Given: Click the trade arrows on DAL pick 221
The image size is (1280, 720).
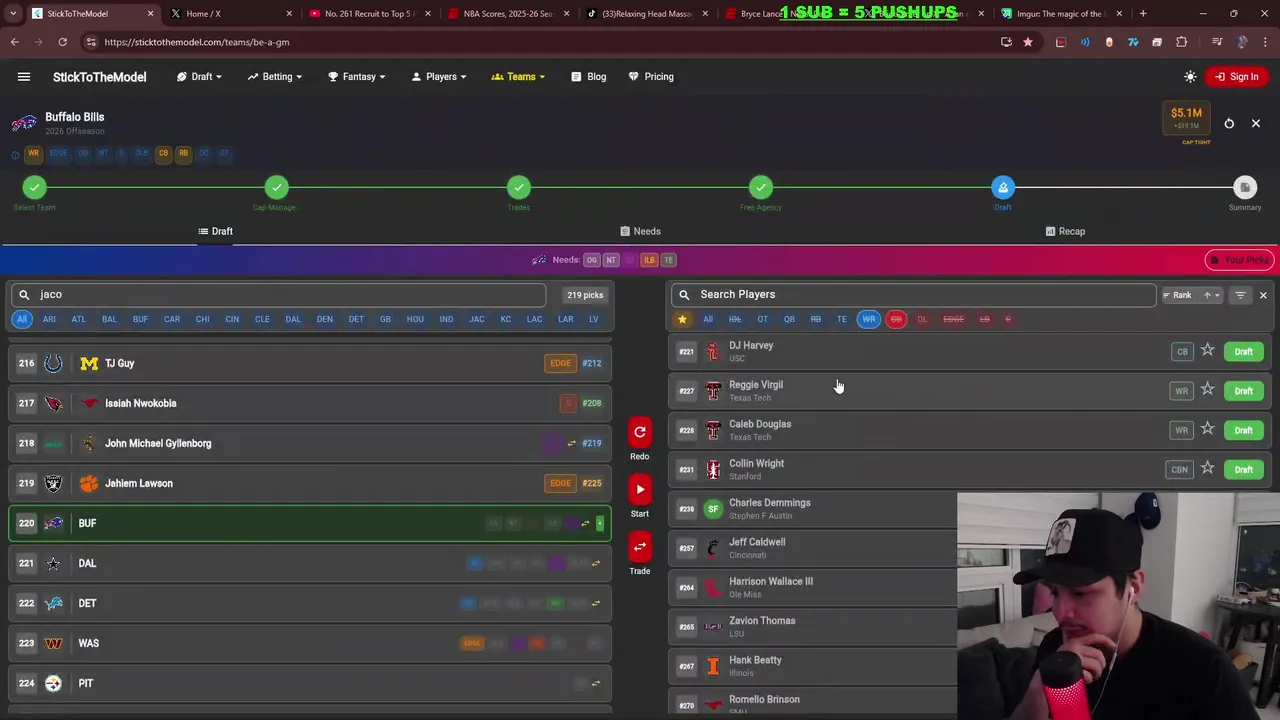Looking at the screenshot, I should (x=595, y=563).
